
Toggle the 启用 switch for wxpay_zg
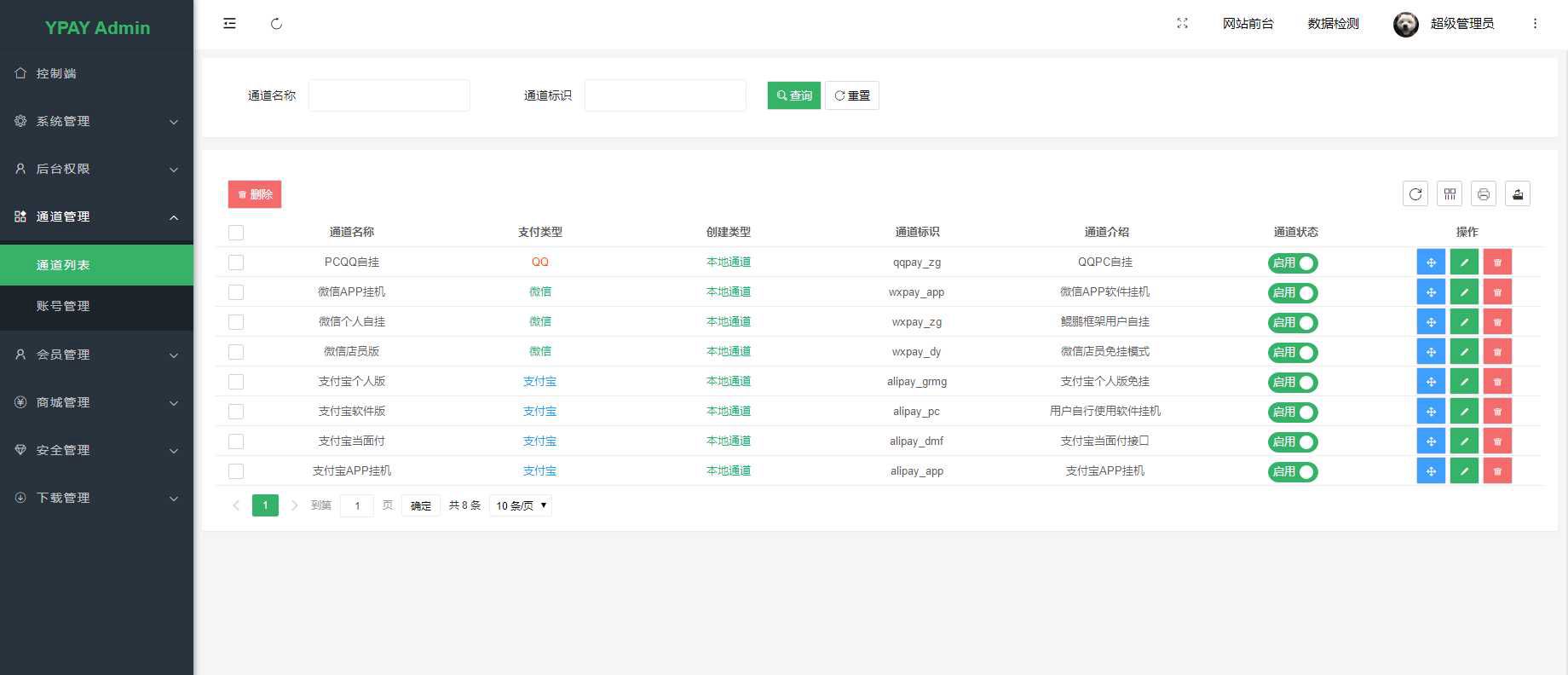pos(1293,323)
